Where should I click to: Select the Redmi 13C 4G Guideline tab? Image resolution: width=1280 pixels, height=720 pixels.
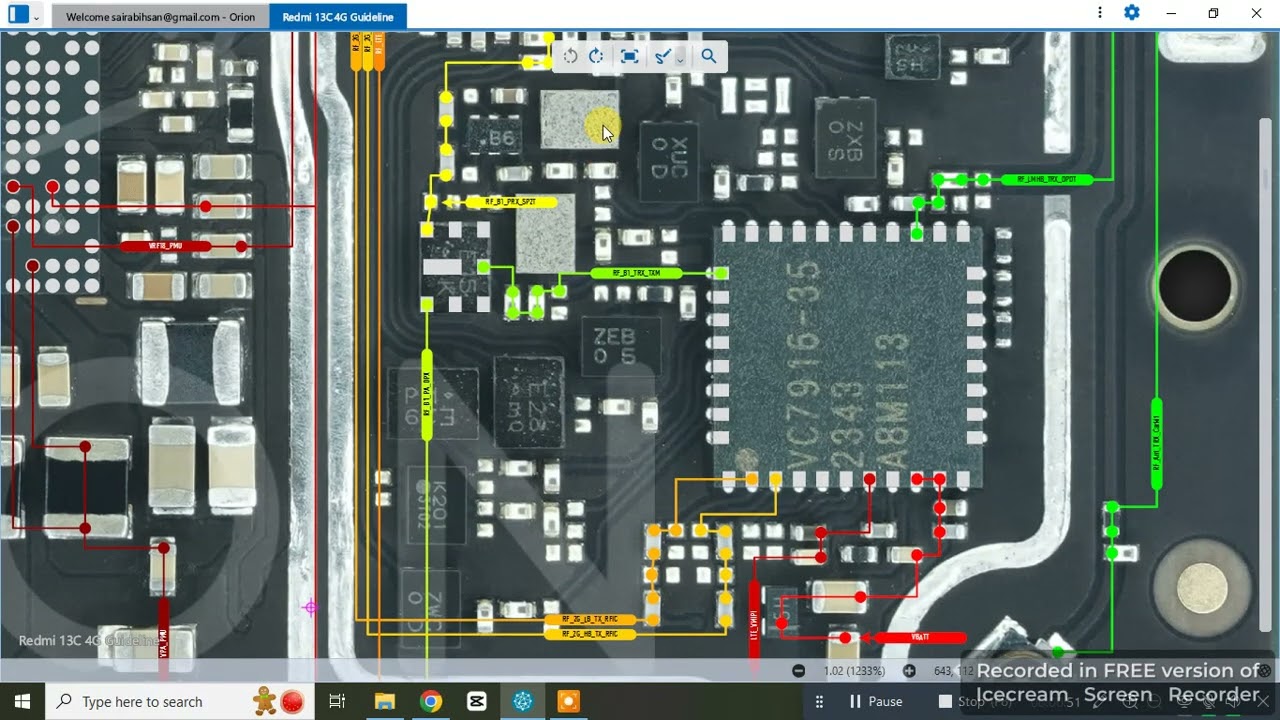338,17
